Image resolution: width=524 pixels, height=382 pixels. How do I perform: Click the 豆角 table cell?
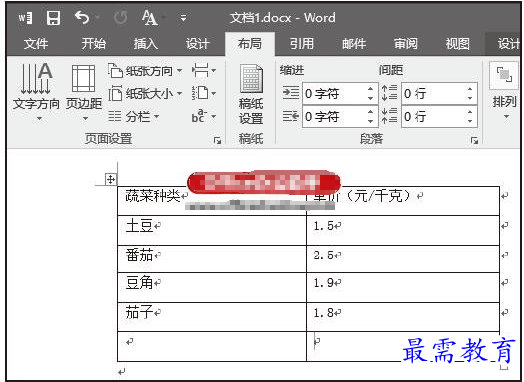212,287
